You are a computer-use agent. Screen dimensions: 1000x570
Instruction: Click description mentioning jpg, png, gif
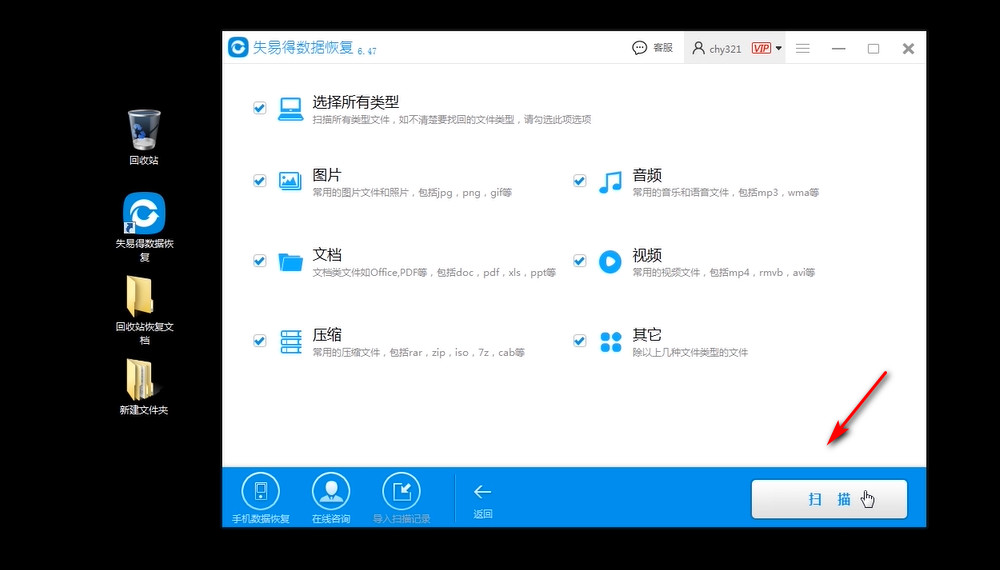pos(412,193)
